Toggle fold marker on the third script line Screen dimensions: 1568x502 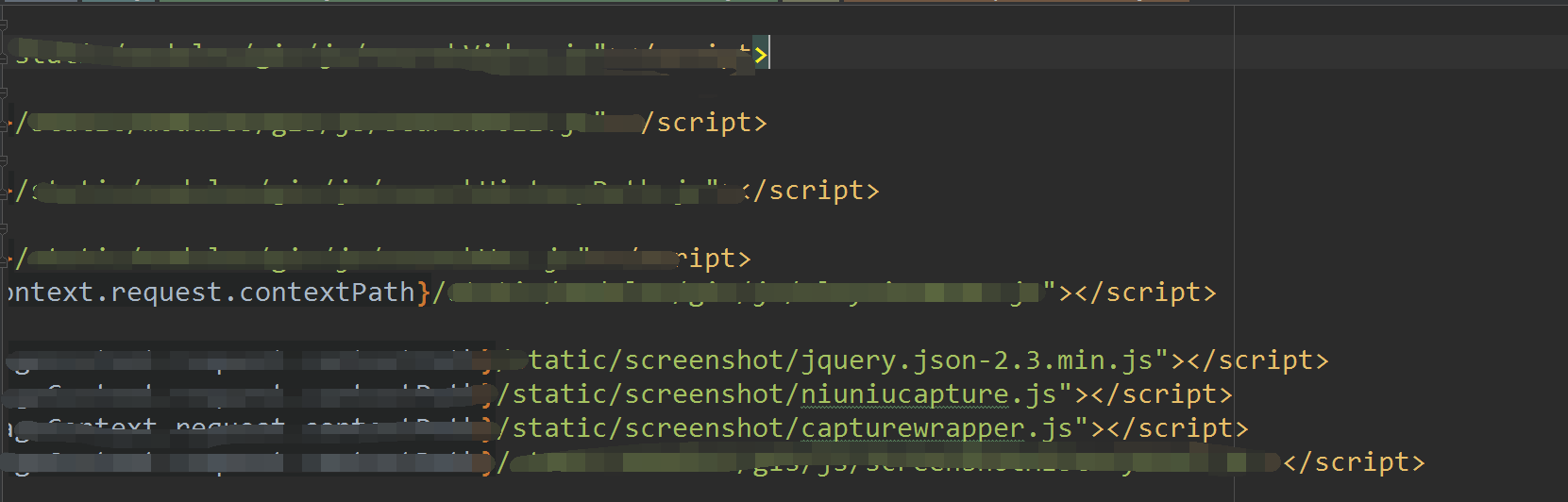[5, 192]
